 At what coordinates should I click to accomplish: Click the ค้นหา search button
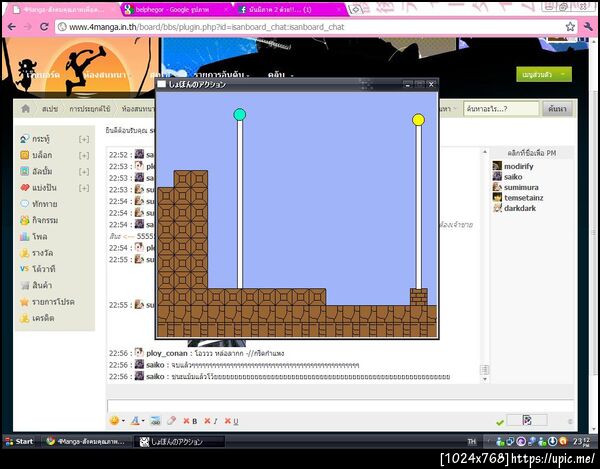tap(557, 109)
